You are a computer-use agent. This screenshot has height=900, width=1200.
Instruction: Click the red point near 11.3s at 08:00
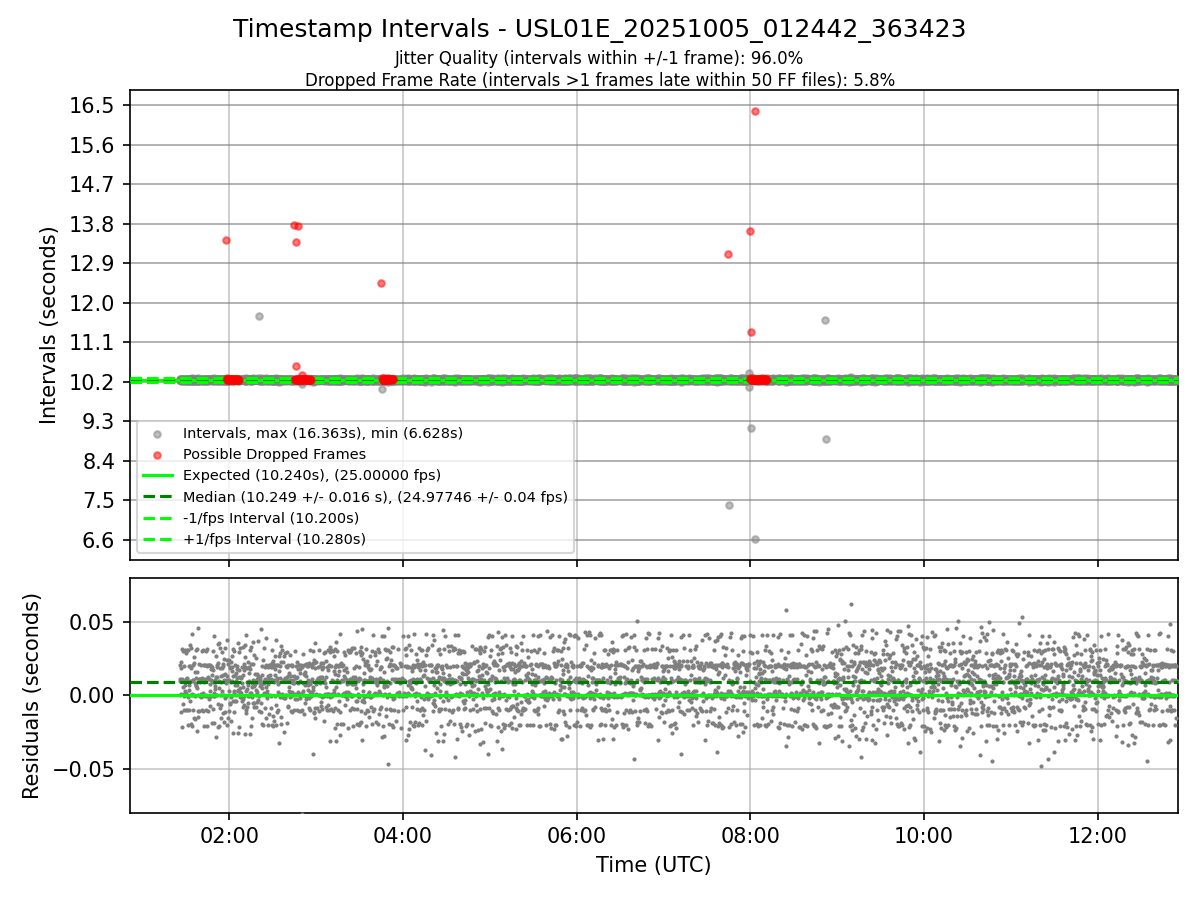[x=751, y=332]
